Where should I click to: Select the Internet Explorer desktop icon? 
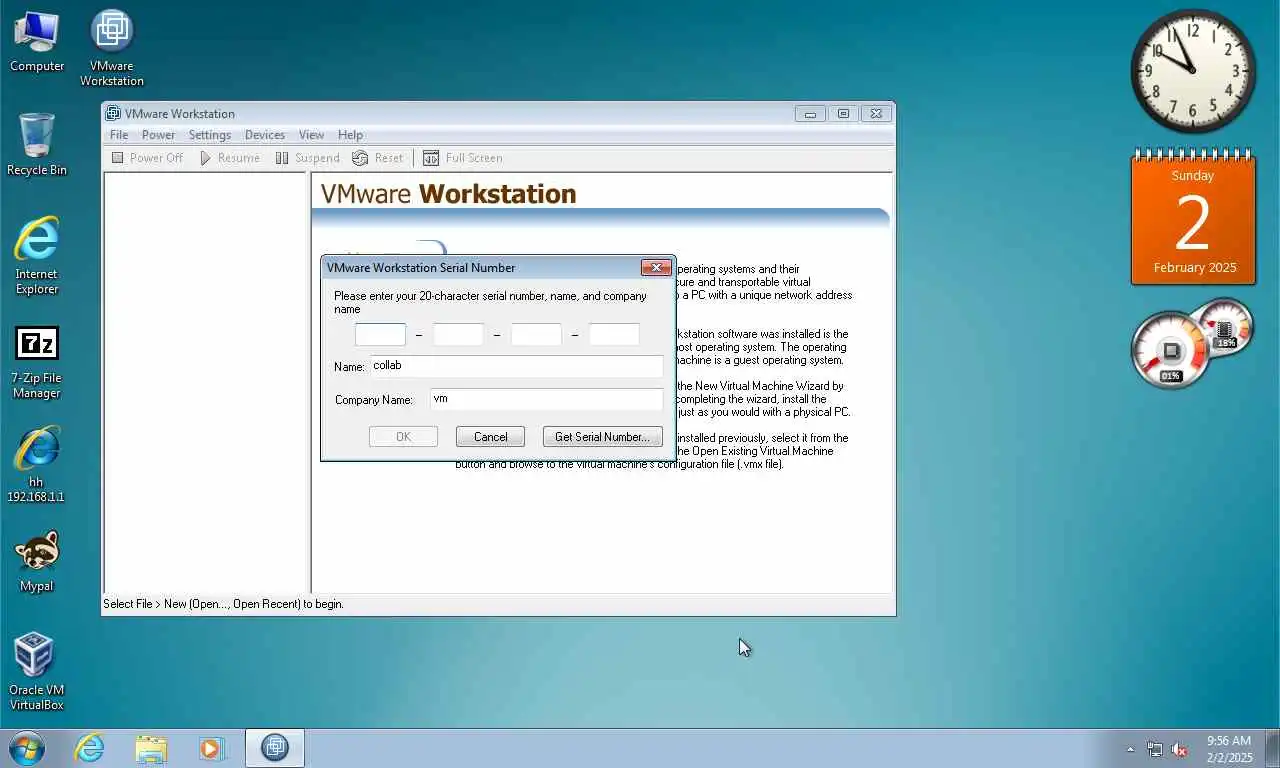tap(37, 255)
